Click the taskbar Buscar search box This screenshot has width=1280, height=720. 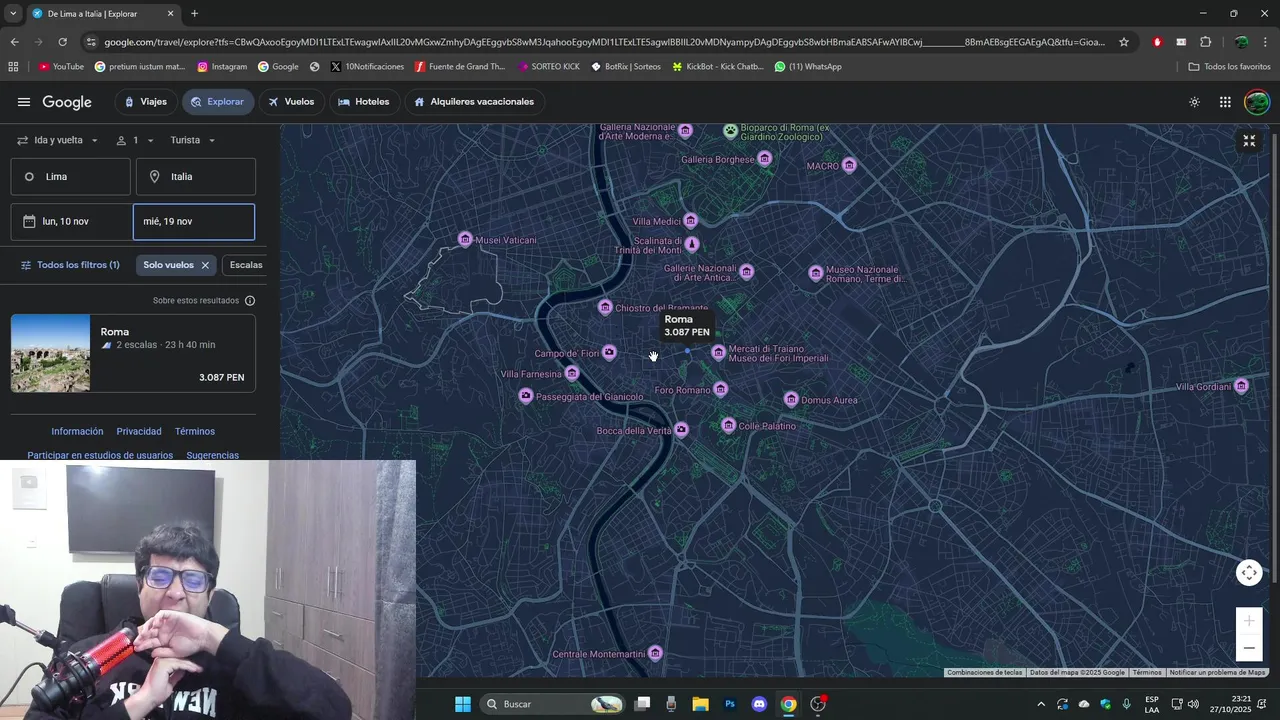pos(552,704)
